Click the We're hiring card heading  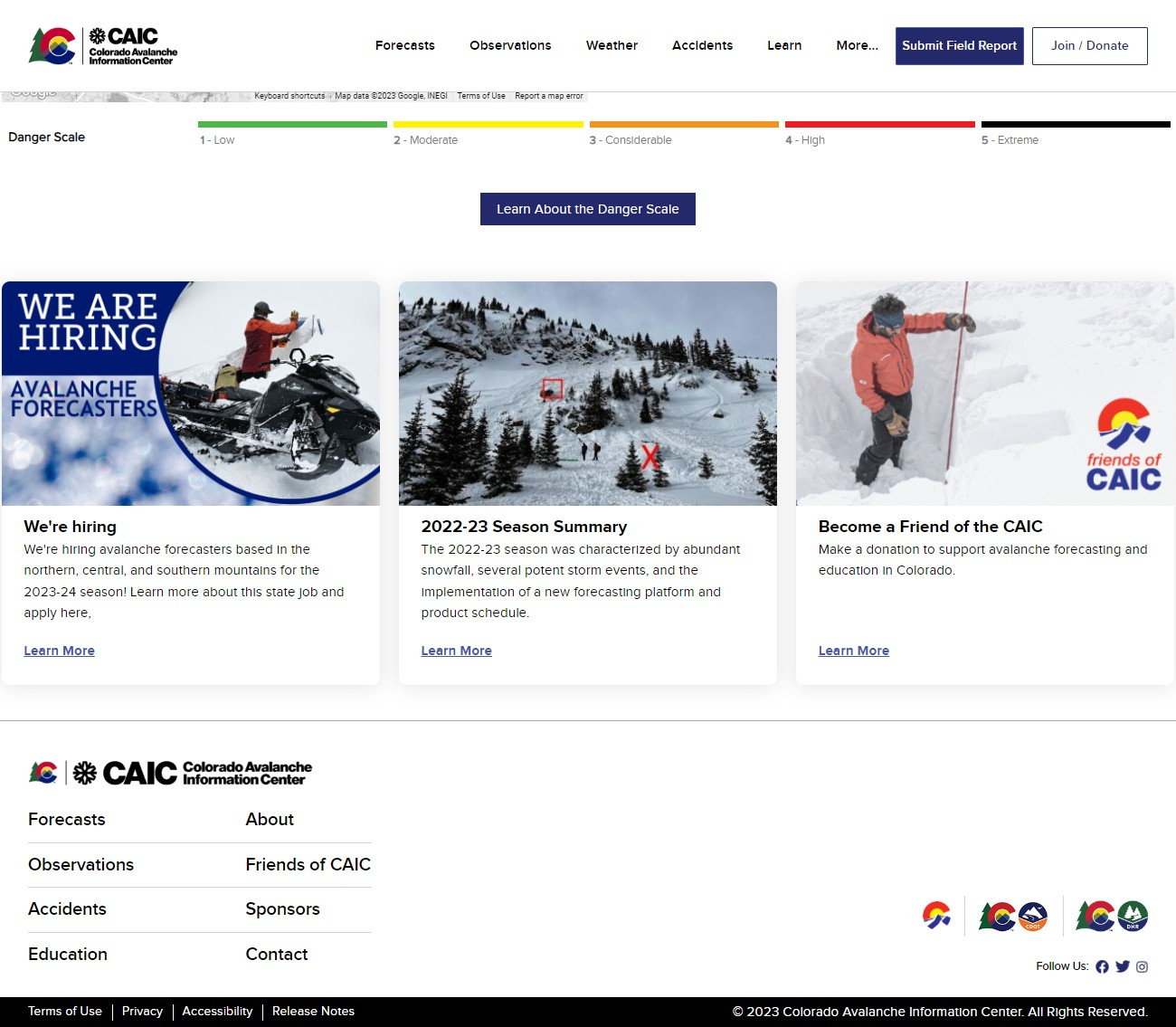70,527
